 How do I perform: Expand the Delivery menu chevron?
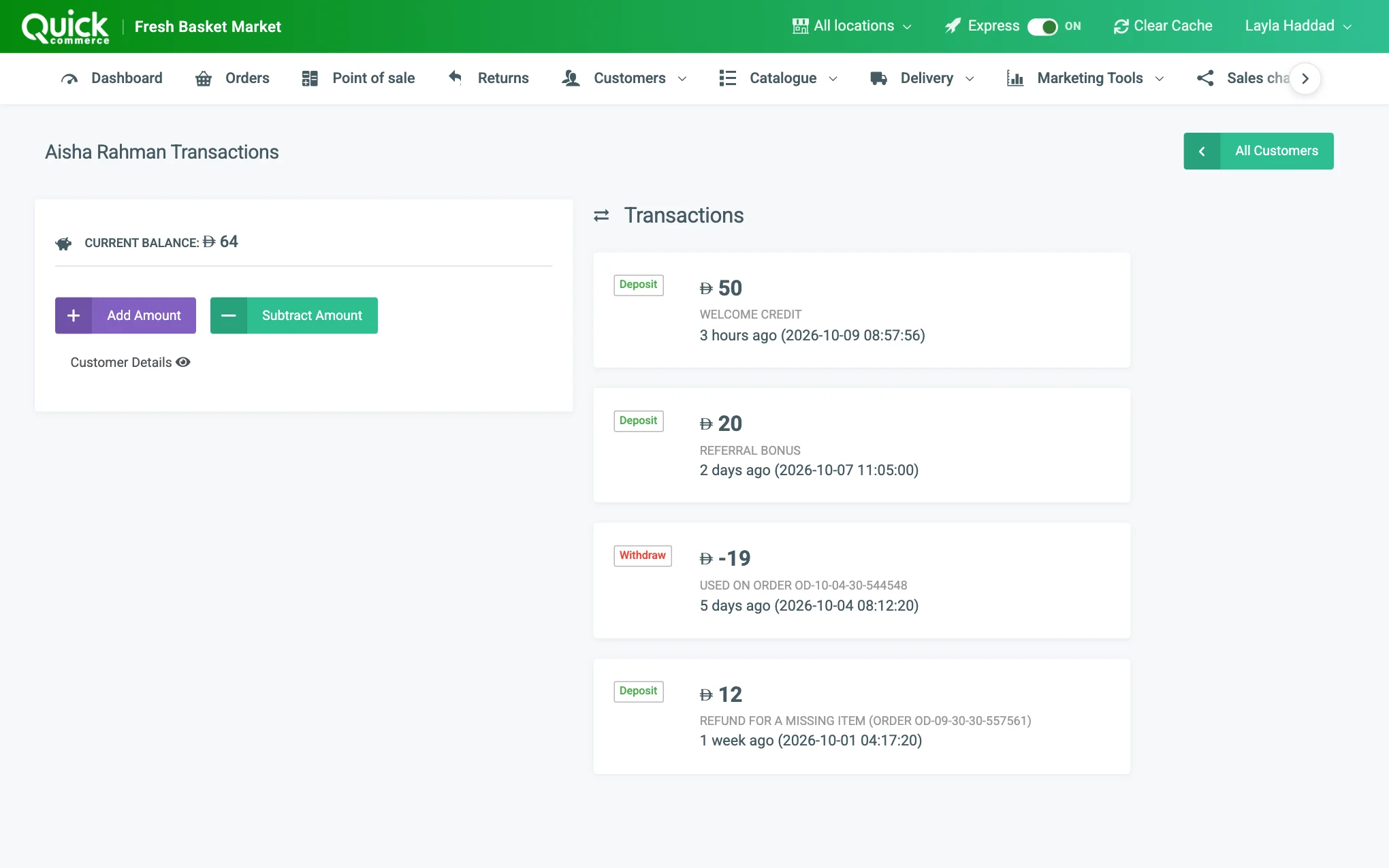point(970,79)
